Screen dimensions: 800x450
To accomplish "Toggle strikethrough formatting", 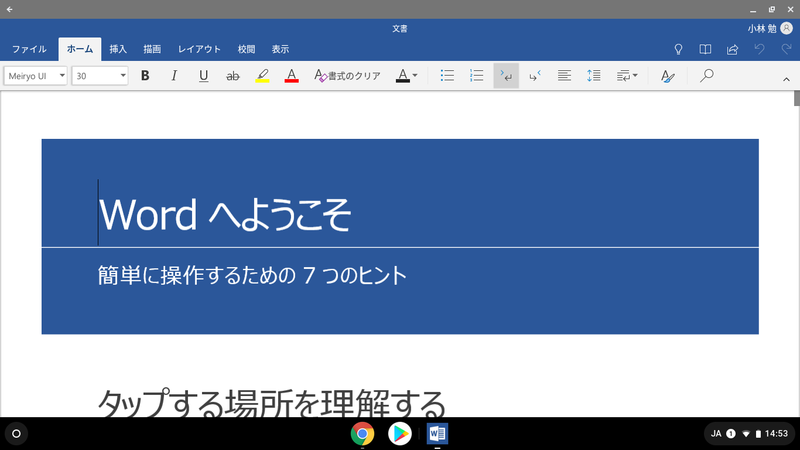I will point(233,76).
